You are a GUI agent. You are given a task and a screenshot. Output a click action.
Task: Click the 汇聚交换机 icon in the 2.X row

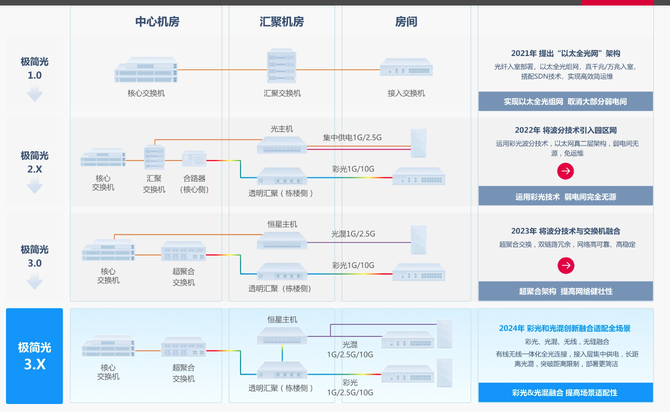tap(154, 158)
